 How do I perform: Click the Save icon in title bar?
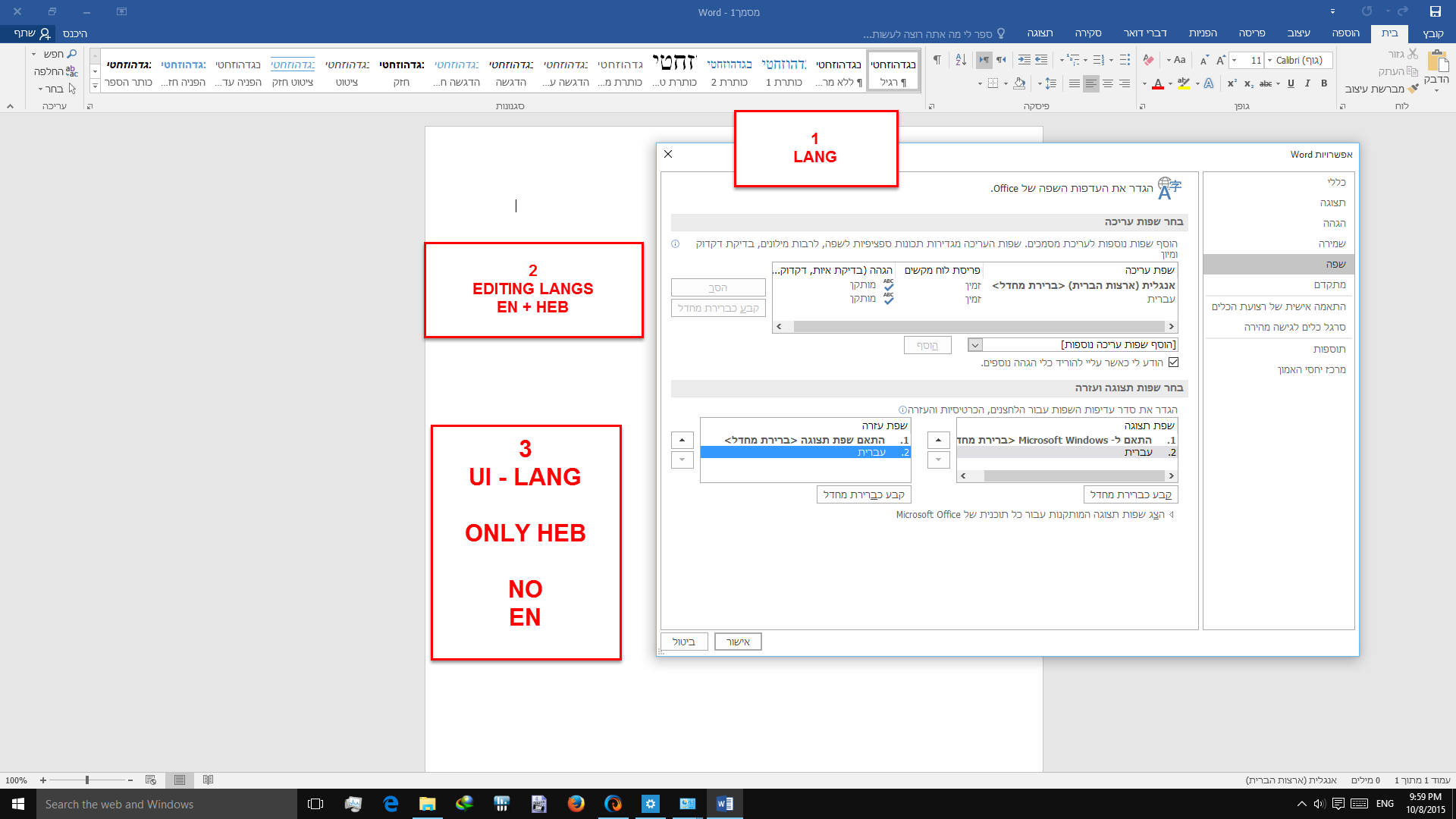pos(1435,11)
